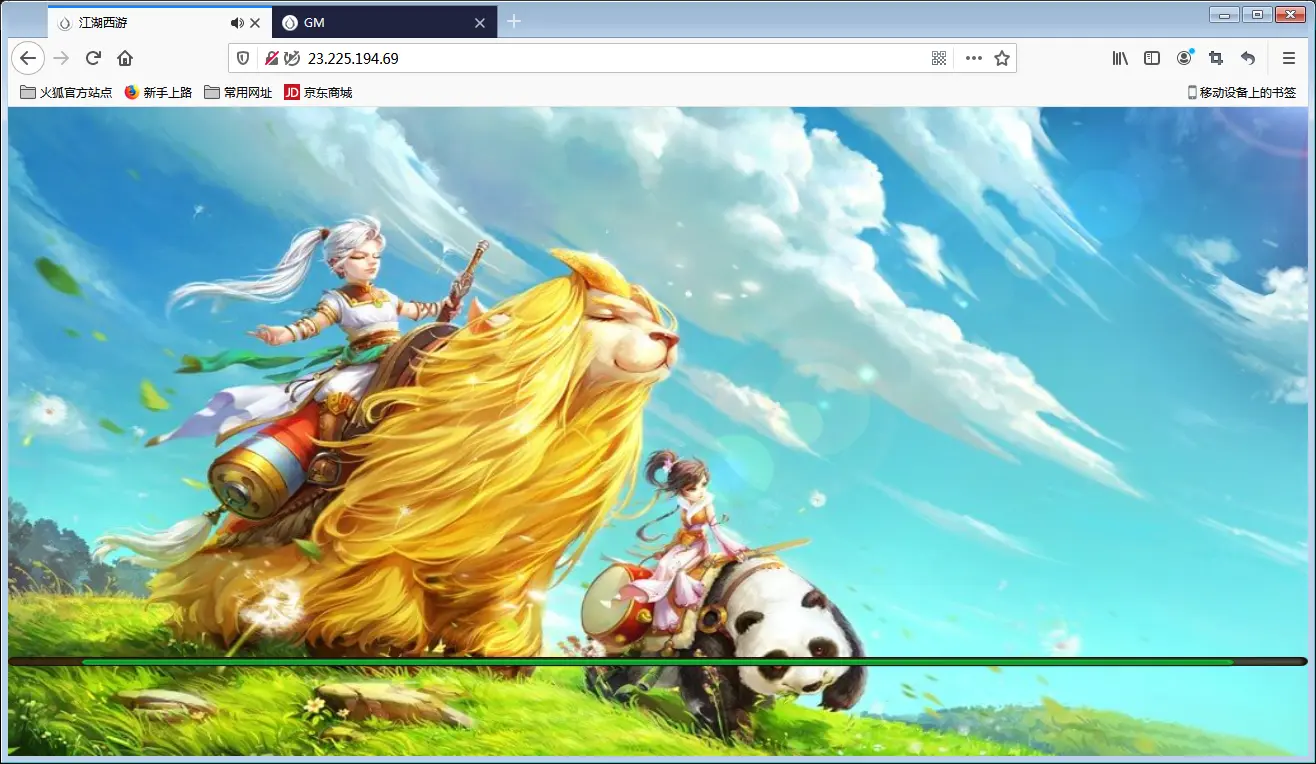Viewport: 1316px width, 764px height.
Task: Show the QR code for this page
Action: point(939,58)
